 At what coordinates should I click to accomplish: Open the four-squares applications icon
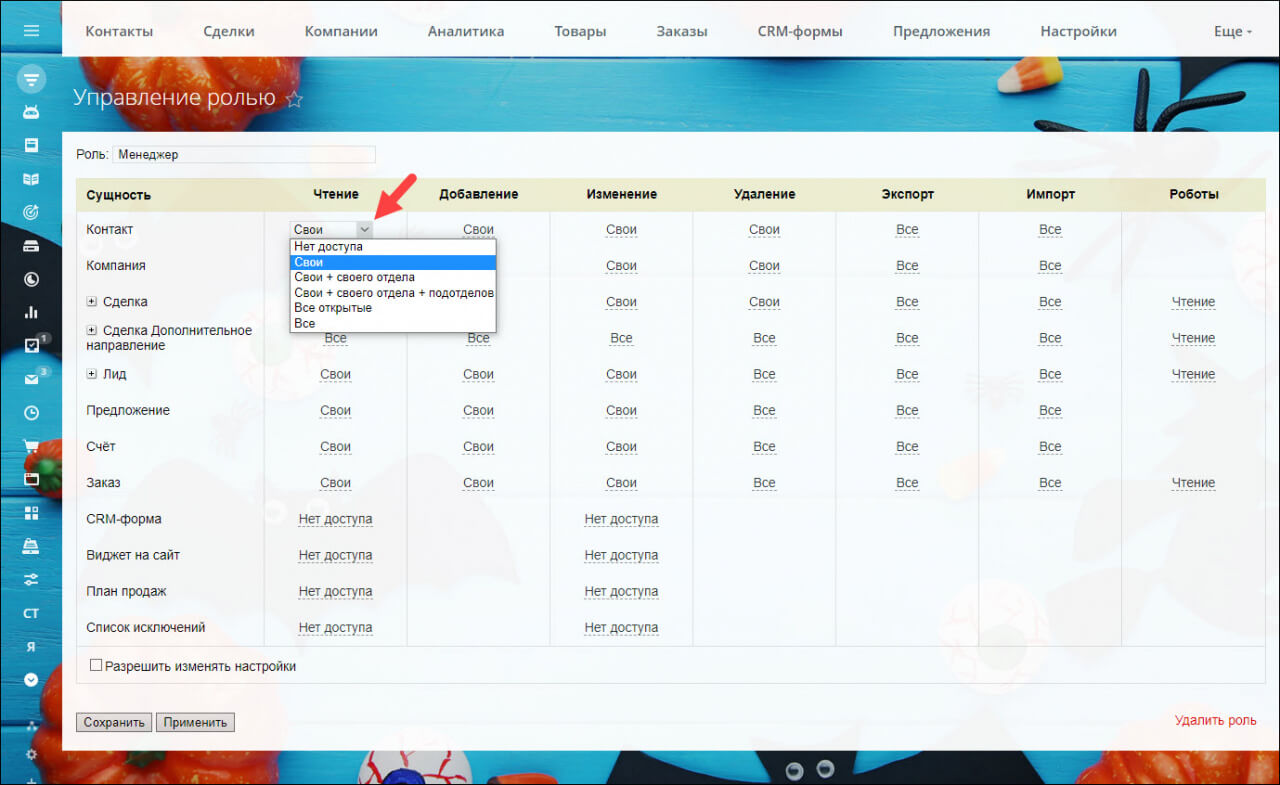pyautogui.click(x=31, y=512)
